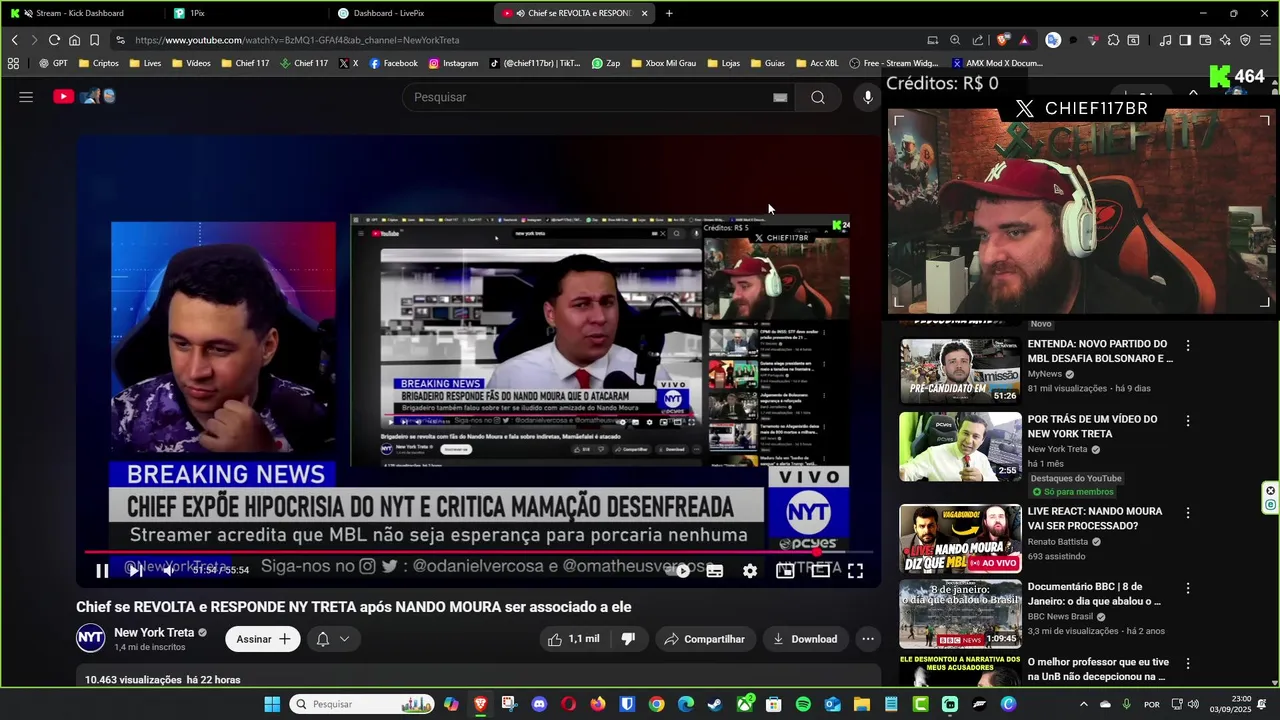Open the Xbox Mil Grau bookmarks folder
Viewport: 1280px width, 720px height.
tap(663, 63)
